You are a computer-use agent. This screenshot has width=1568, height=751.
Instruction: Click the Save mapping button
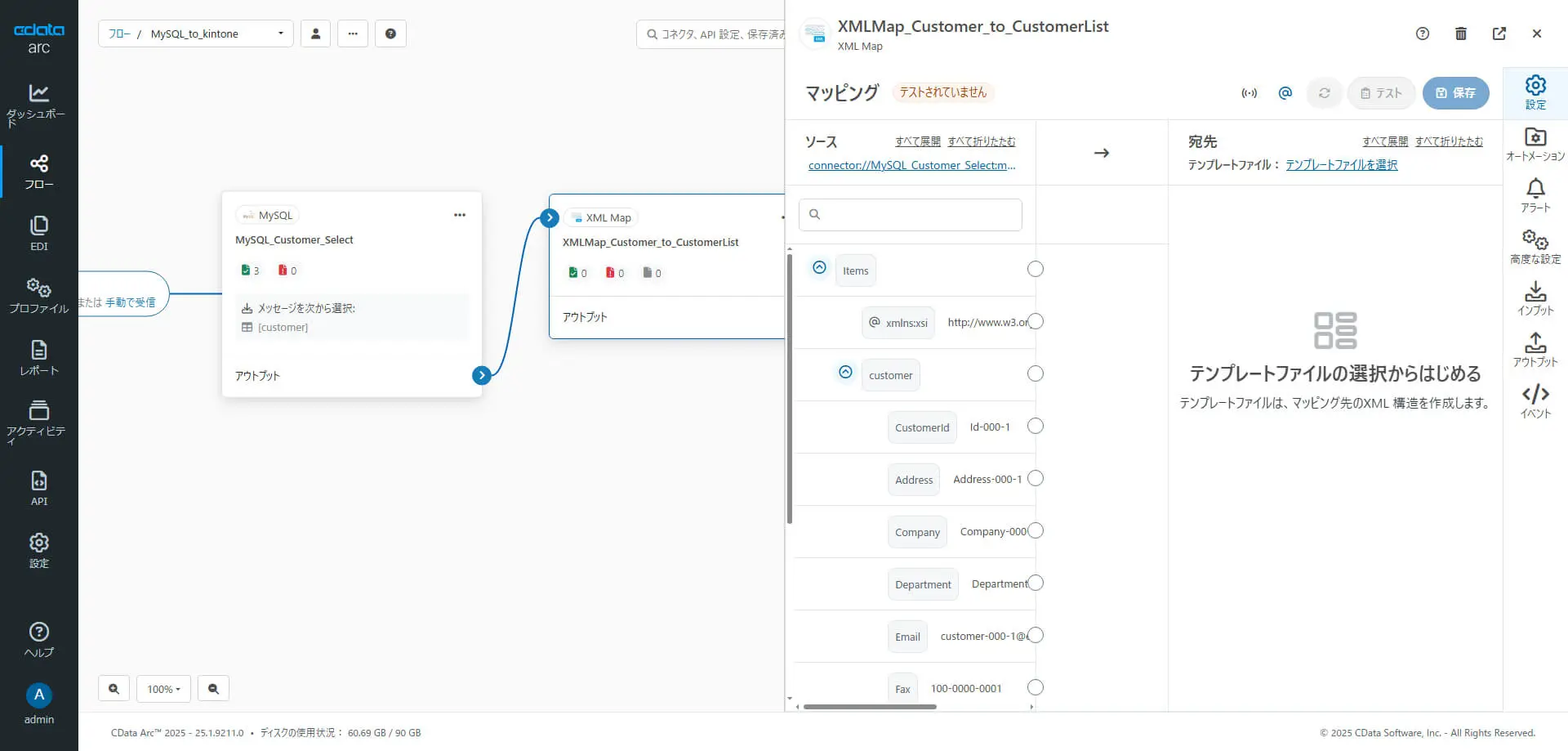[x=1455, y=93]
